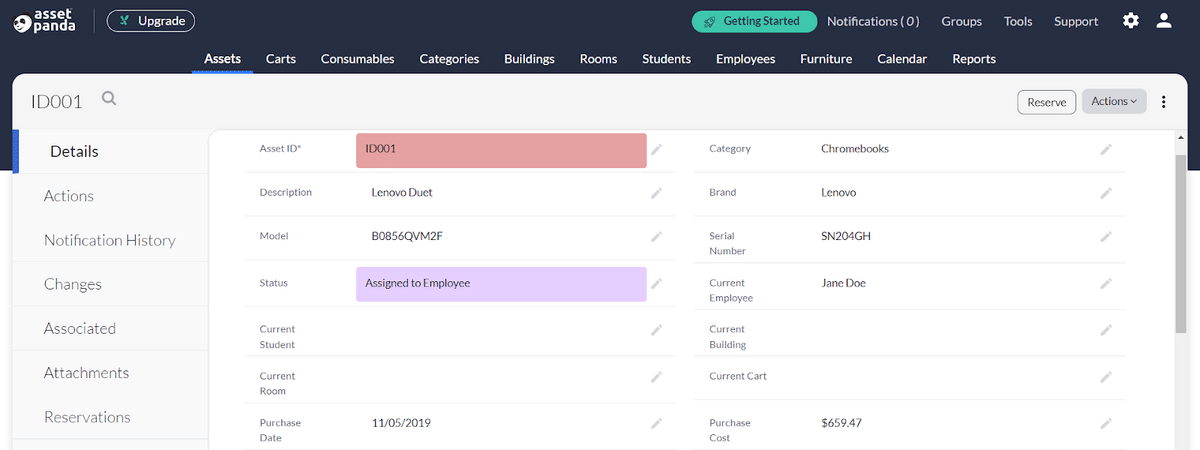Switch to the Employees tab

coord(745,59)
